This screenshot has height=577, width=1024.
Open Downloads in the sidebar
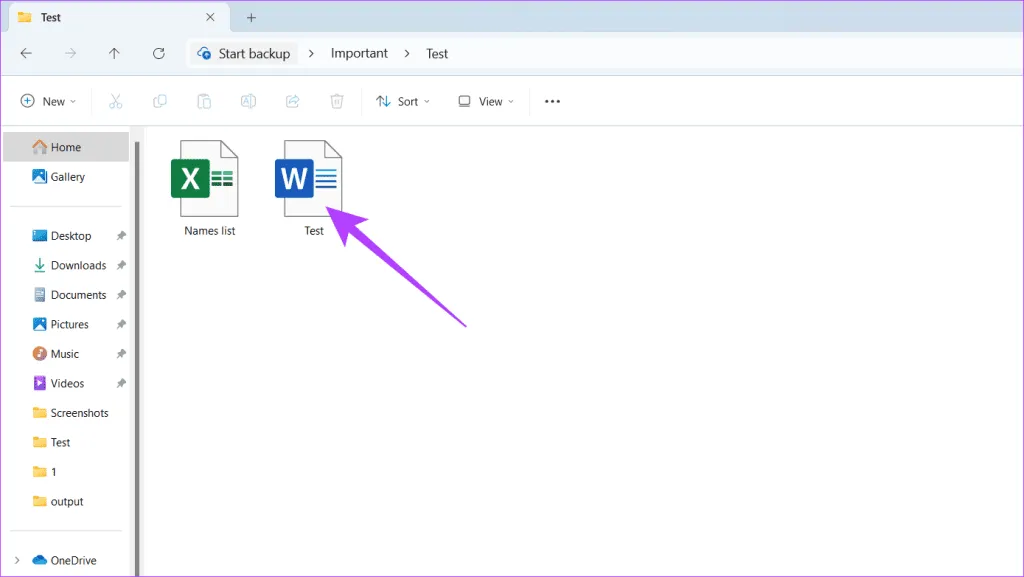tap(78, 265)
